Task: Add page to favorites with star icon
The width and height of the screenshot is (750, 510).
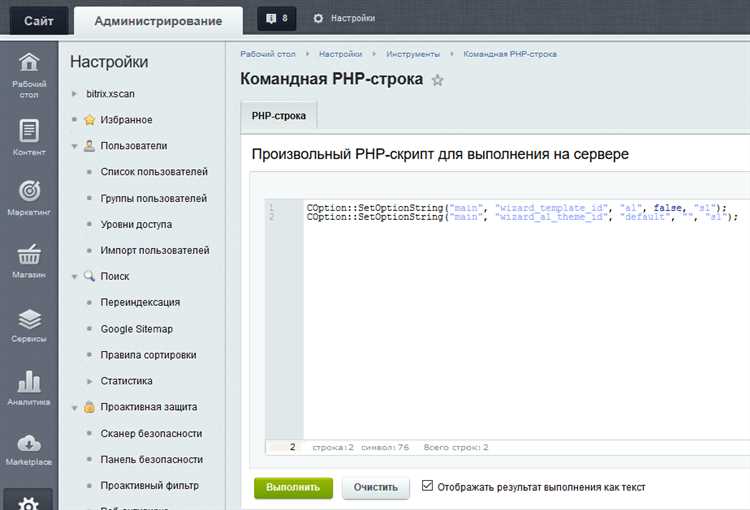Action: tap(437, 80)
